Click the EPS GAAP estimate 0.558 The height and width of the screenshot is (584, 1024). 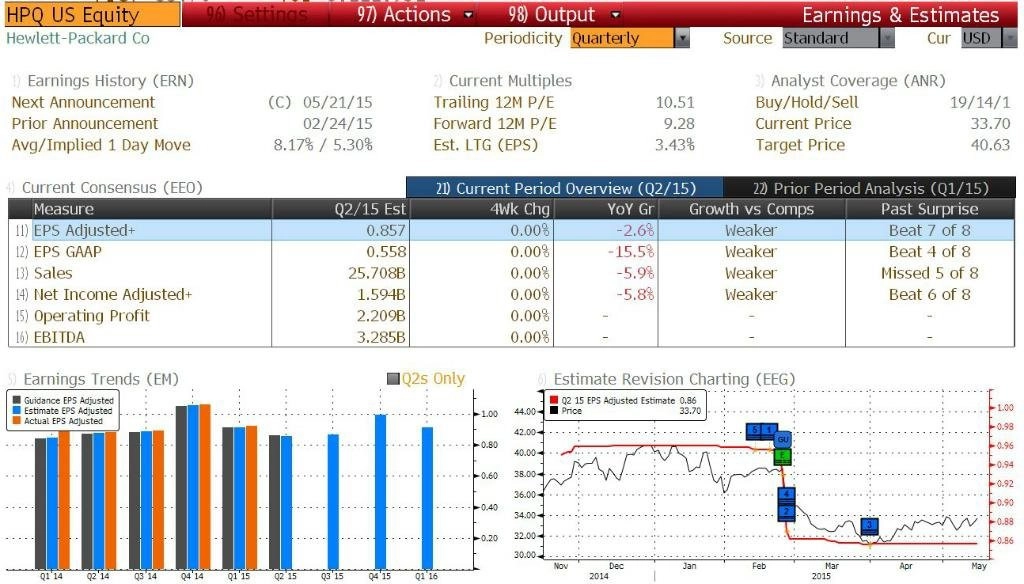(386, 252)
